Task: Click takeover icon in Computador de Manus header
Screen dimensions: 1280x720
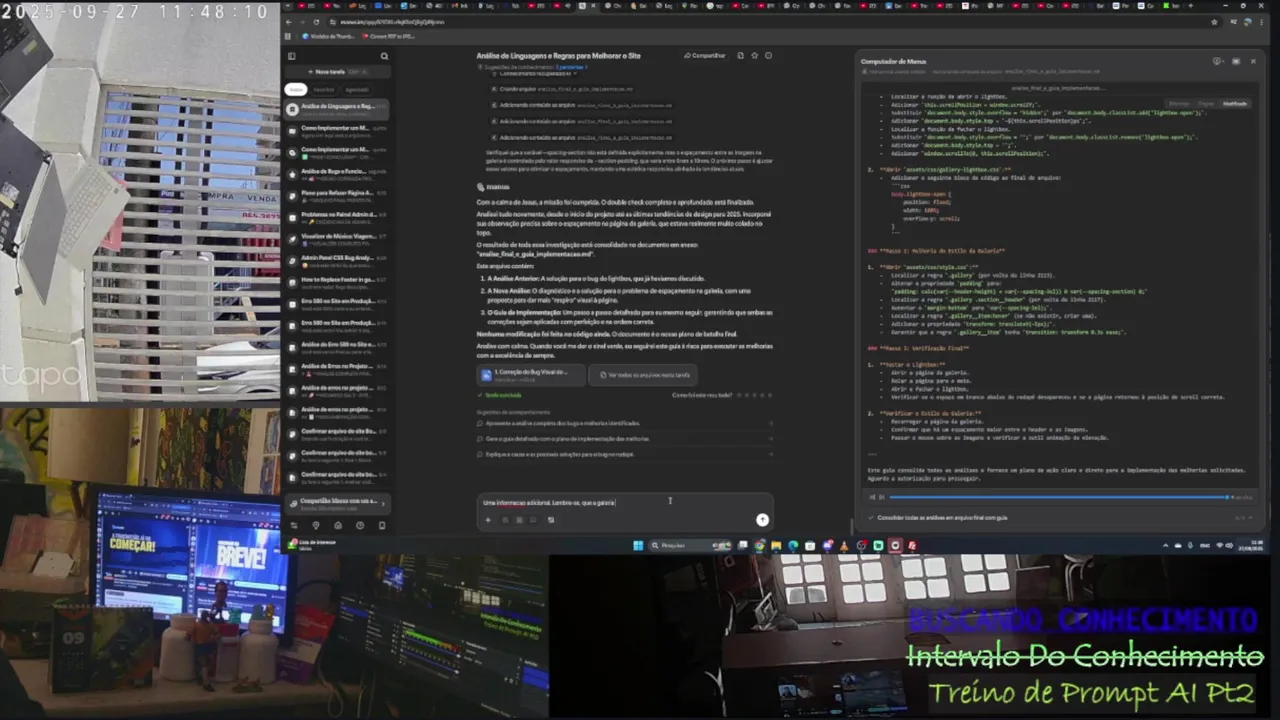Action: tap(1217, 61)
